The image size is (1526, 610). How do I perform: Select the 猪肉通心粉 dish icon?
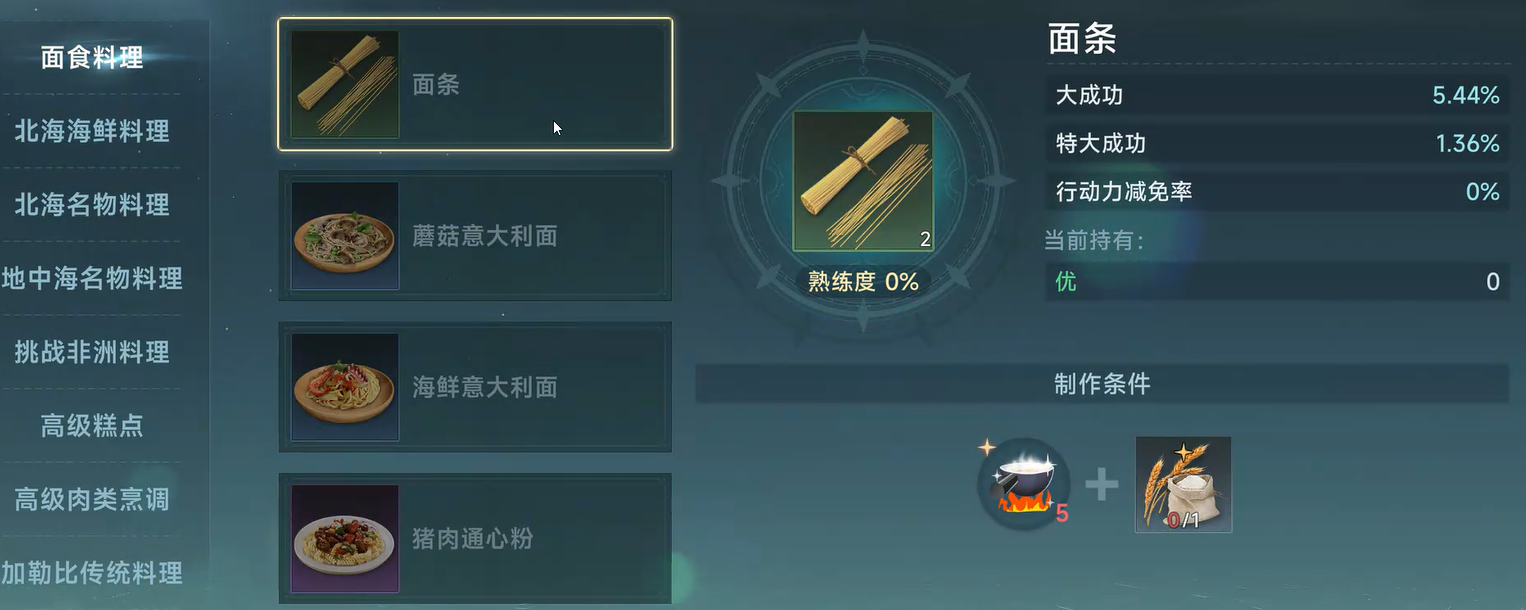(x=344, y=539)
